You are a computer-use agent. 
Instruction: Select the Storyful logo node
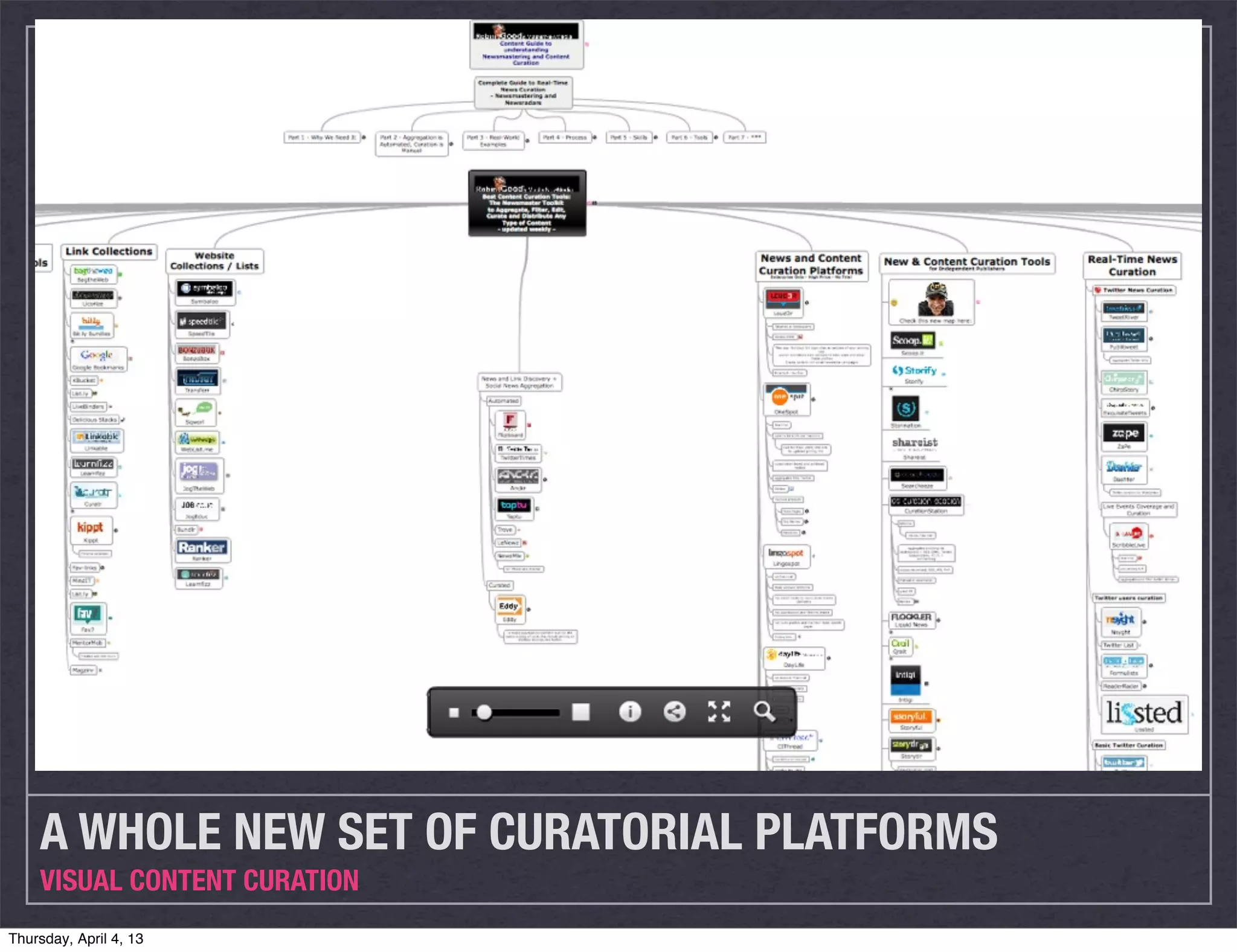(911, 720)
